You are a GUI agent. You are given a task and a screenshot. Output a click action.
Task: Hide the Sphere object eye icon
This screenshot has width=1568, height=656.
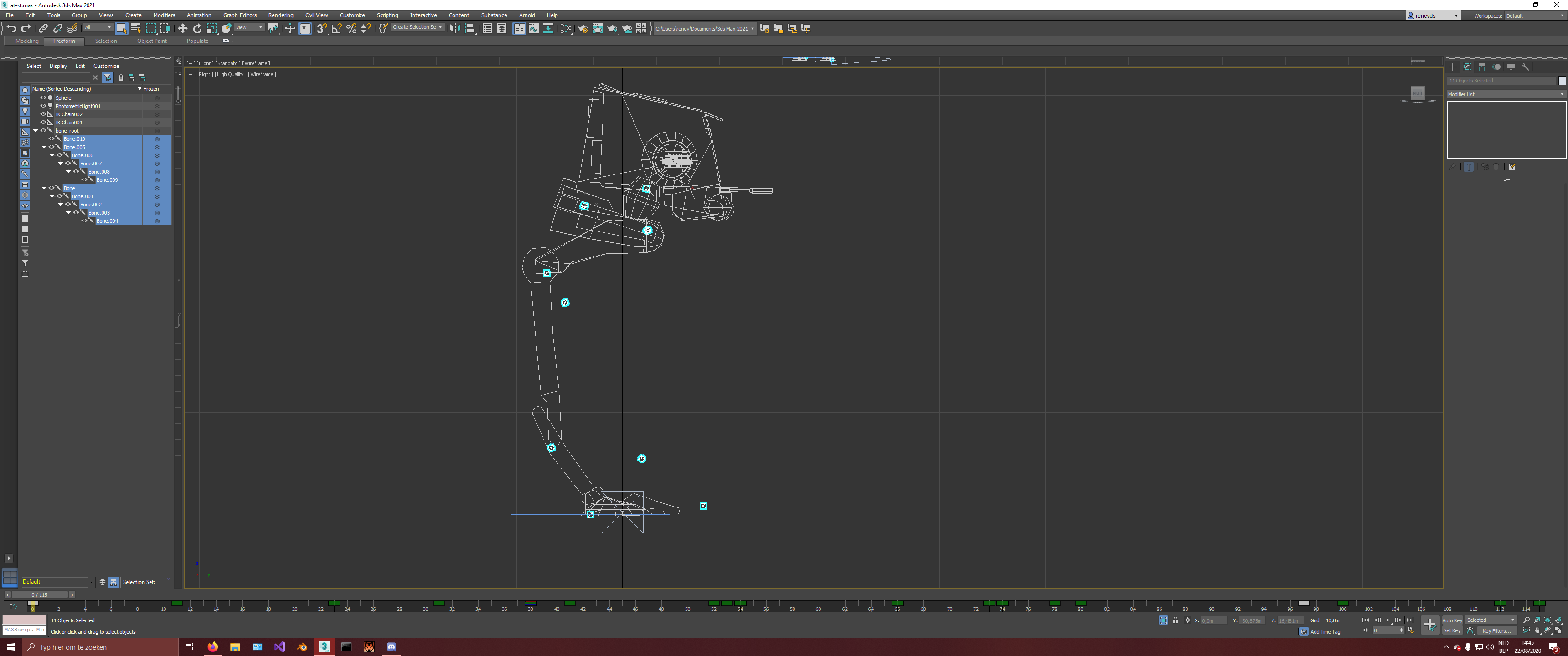pyautogui.click(x=43, y=97)
